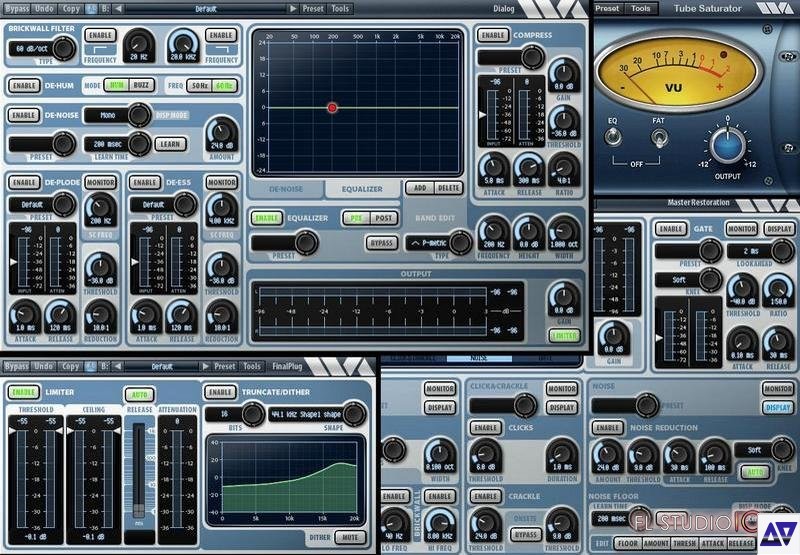Click the 20.0 kHz brickwall frequency knob
The width and height of the screenshot is (800, 555).
click(x=184, y=45)
